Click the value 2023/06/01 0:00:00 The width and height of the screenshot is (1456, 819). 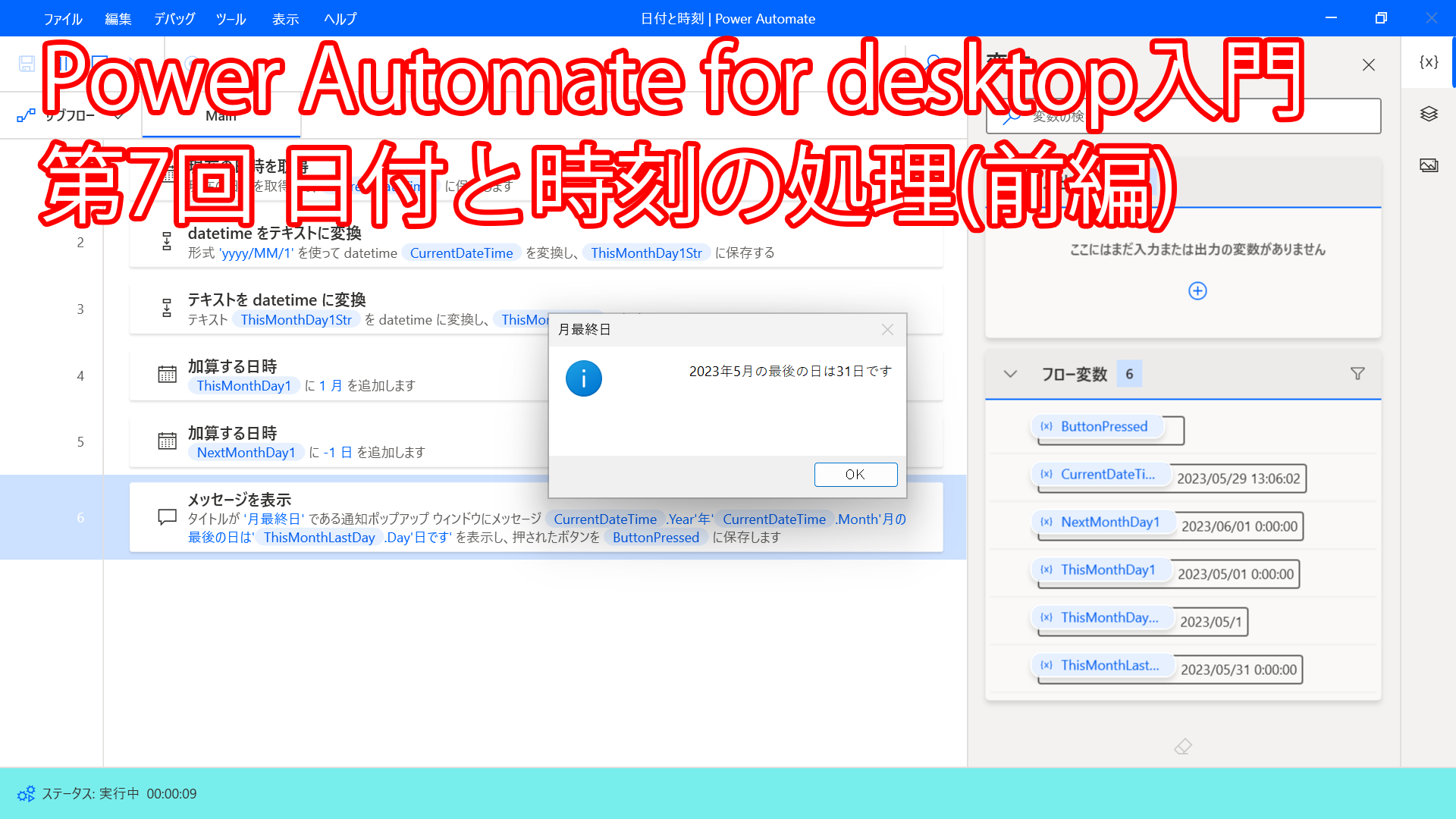1239,527
